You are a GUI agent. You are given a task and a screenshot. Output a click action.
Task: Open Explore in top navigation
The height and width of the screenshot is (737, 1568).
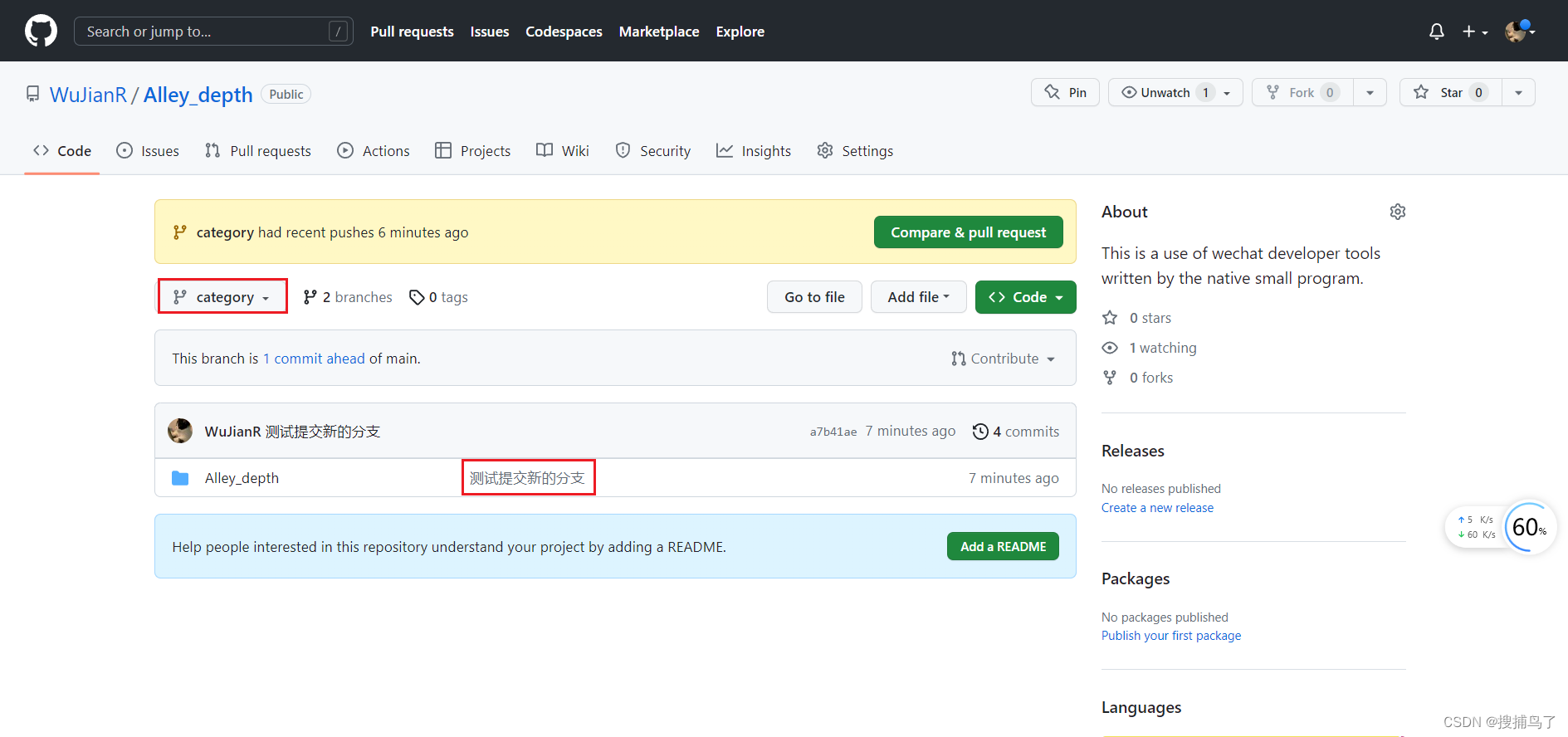pyautogui.click(x=740, y=32)
